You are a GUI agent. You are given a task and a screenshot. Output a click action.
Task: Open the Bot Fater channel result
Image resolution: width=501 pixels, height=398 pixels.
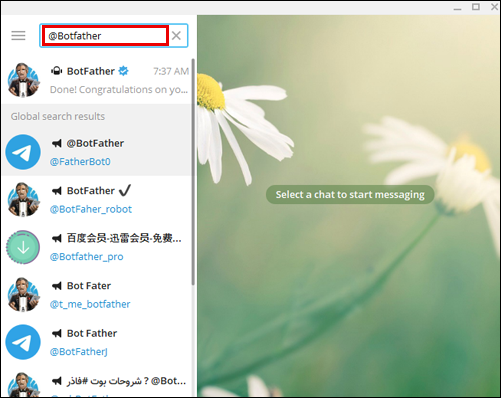tap(96, 295)
